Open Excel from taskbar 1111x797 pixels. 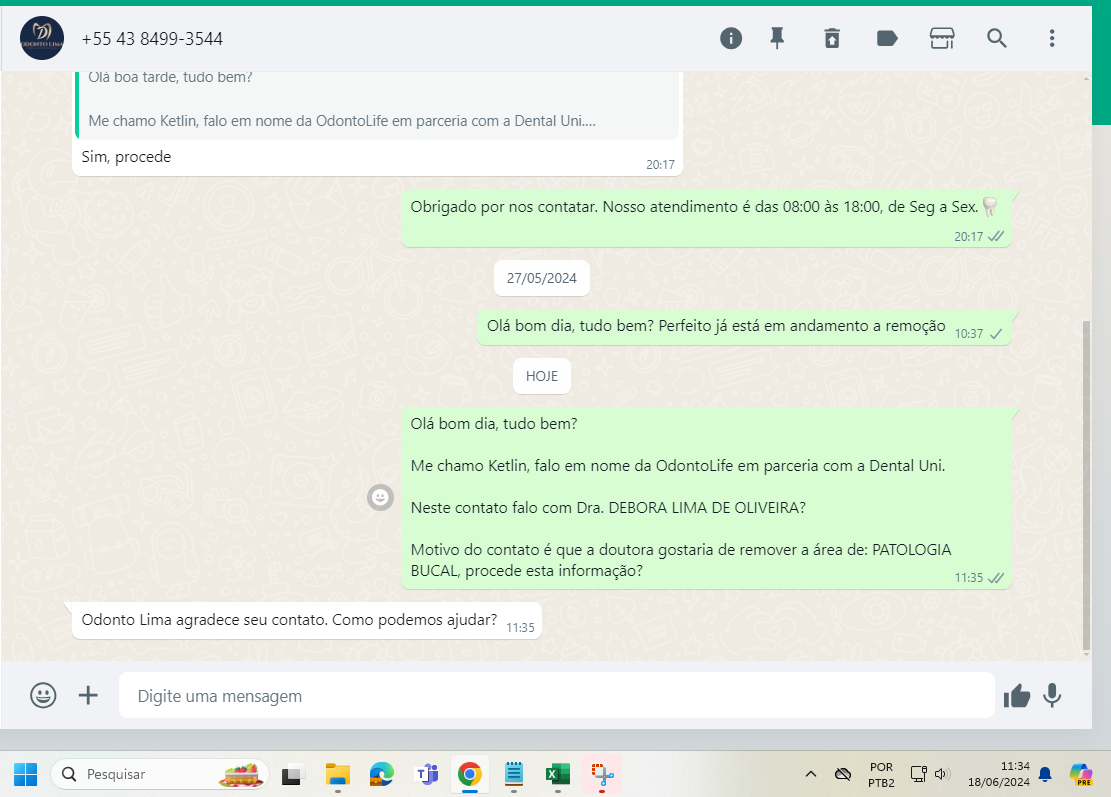pos(558,774)
